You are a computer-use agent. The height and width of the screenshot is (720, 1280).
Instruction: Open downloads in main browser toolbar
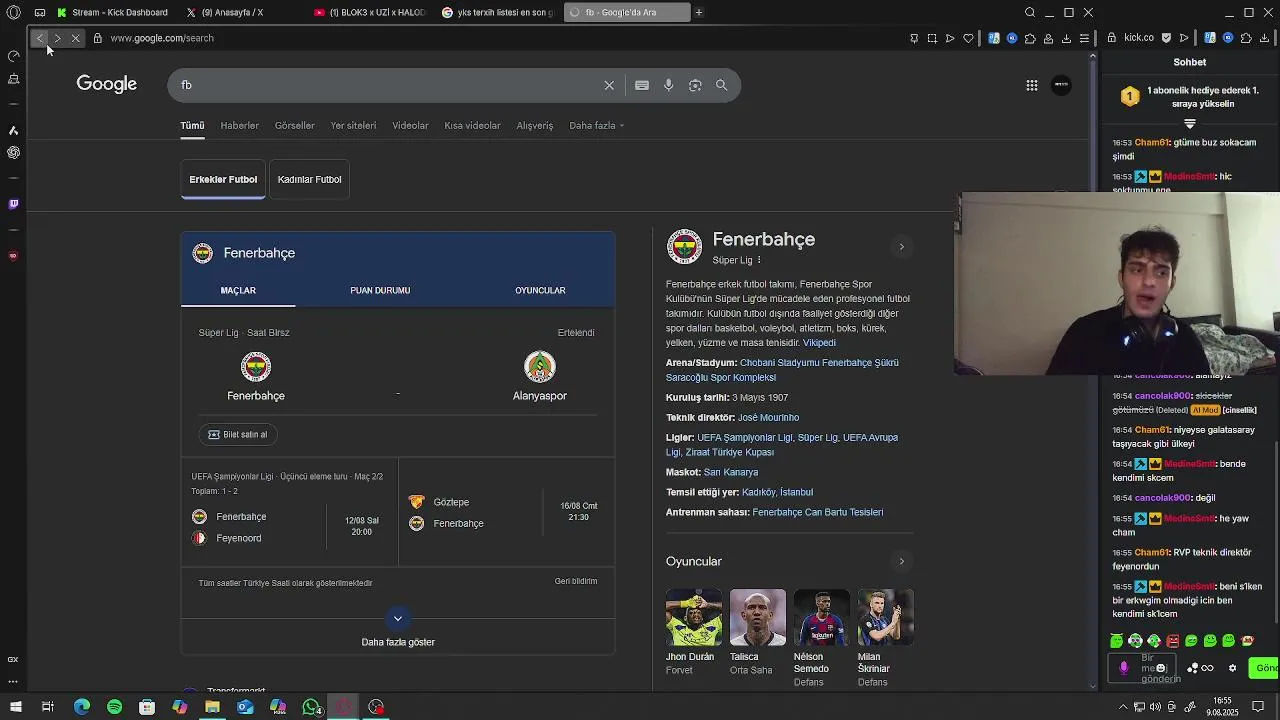point(1066,38)
